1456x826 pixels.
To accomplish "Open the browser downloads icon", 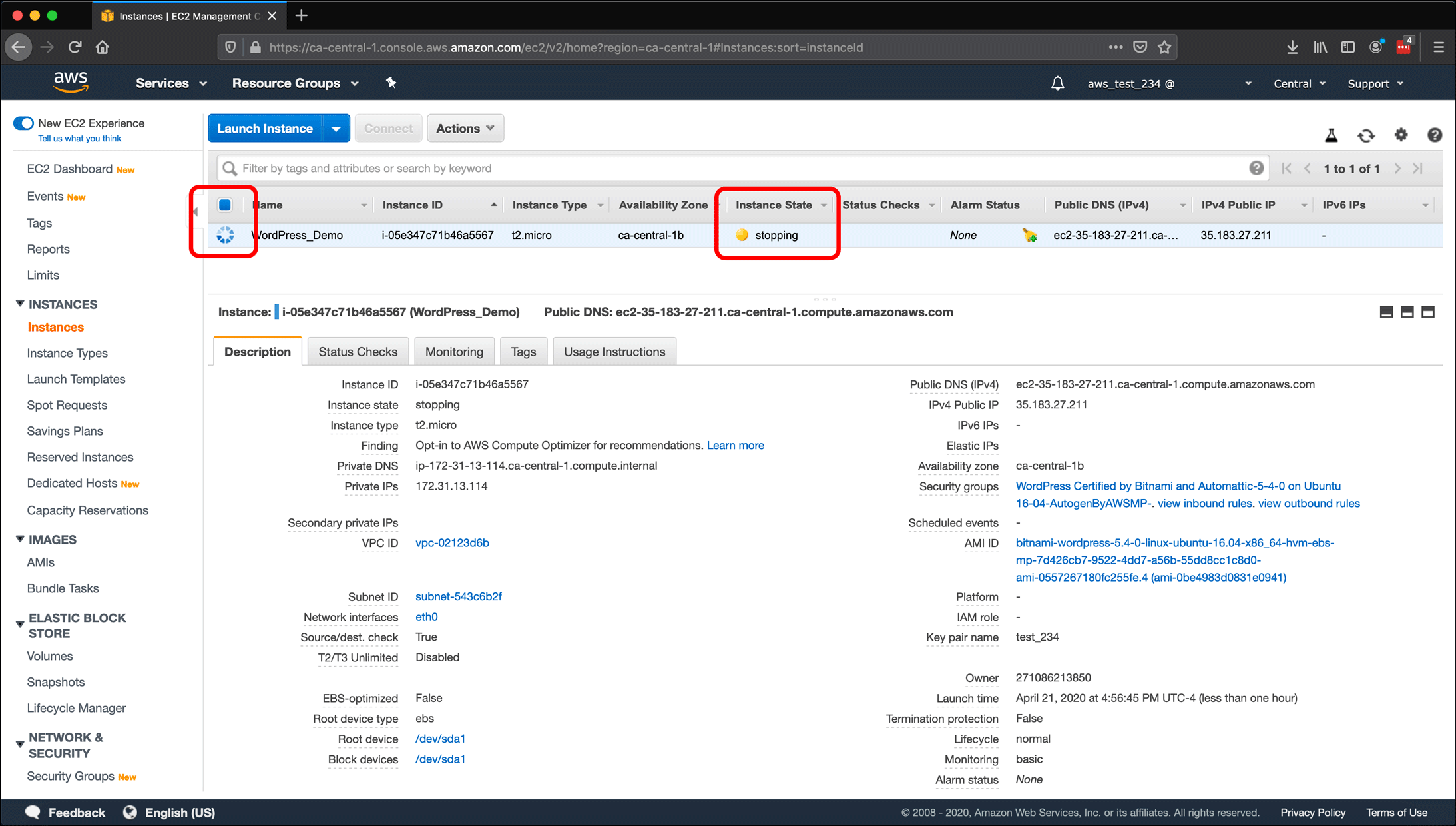I will click(x=1292, y=47).
